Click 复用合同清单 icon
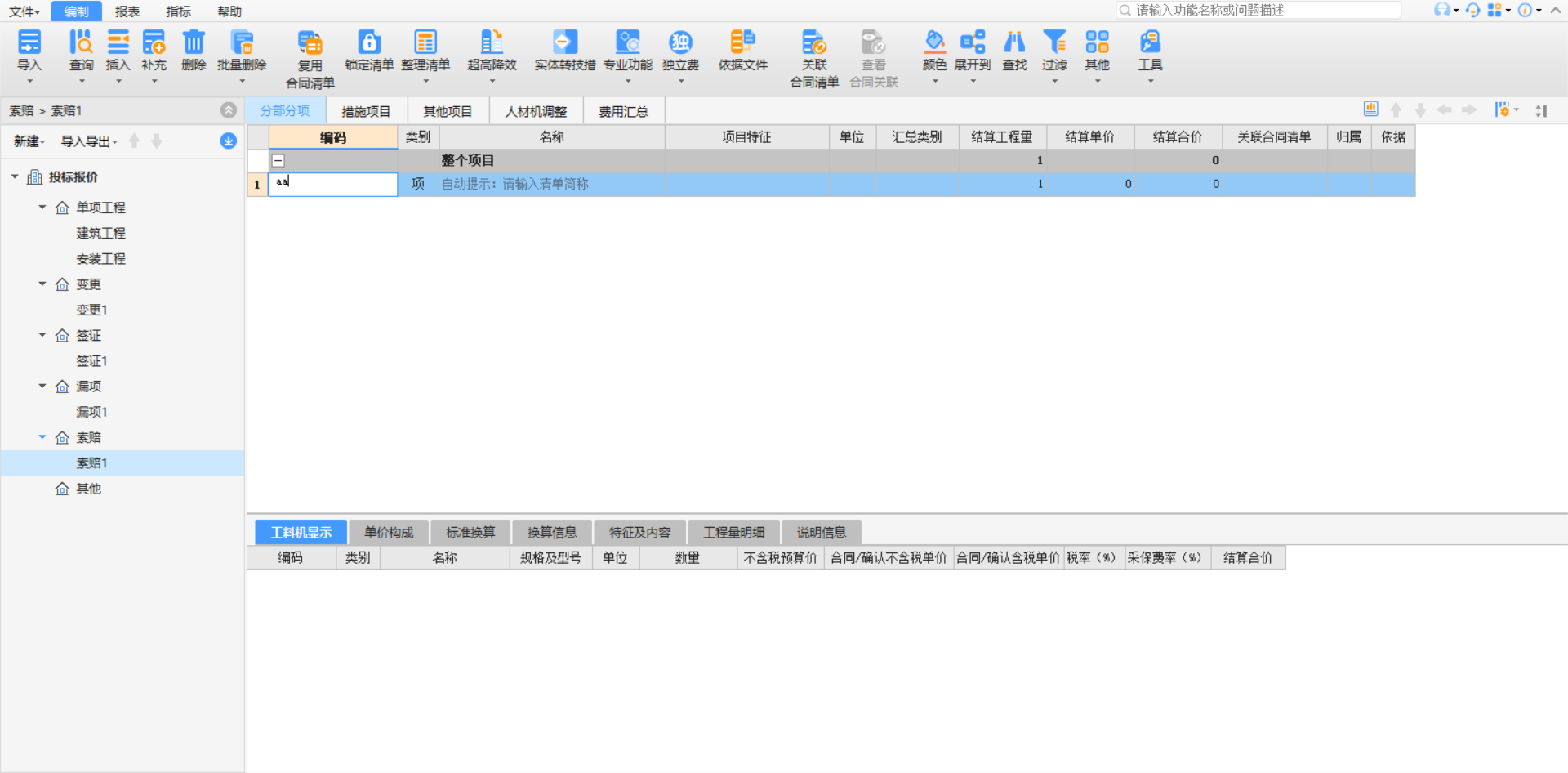Viewport: 1568px width, 773px height. 310,42
